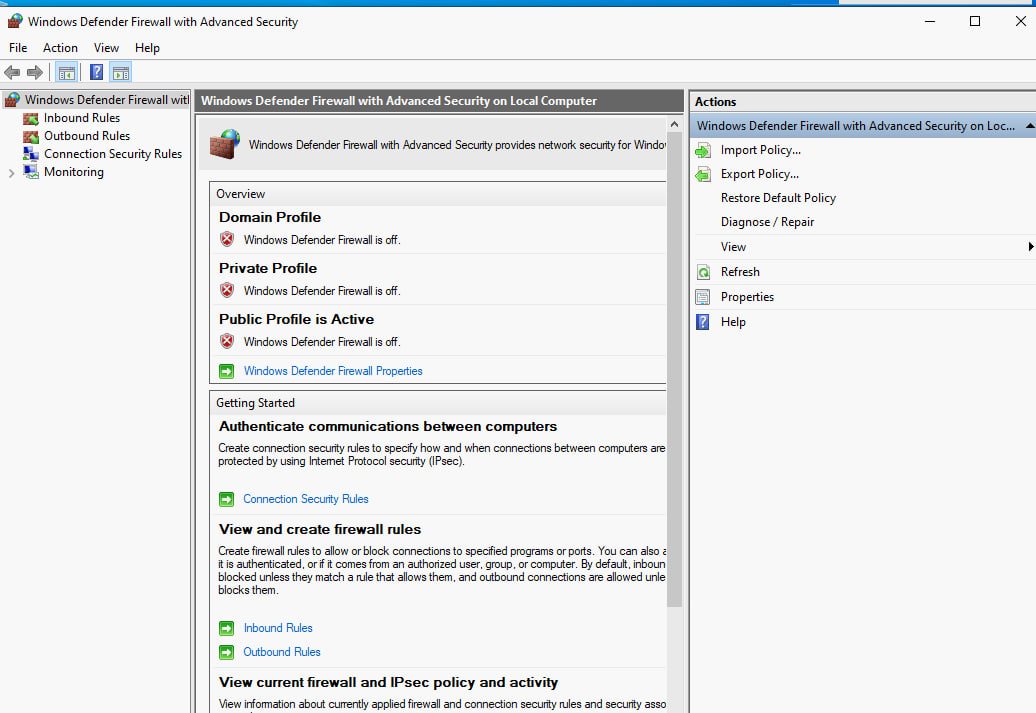Select Outbound Rules in the console tree
Viewport: 1036px width, 713px height.
pos(87,136)
